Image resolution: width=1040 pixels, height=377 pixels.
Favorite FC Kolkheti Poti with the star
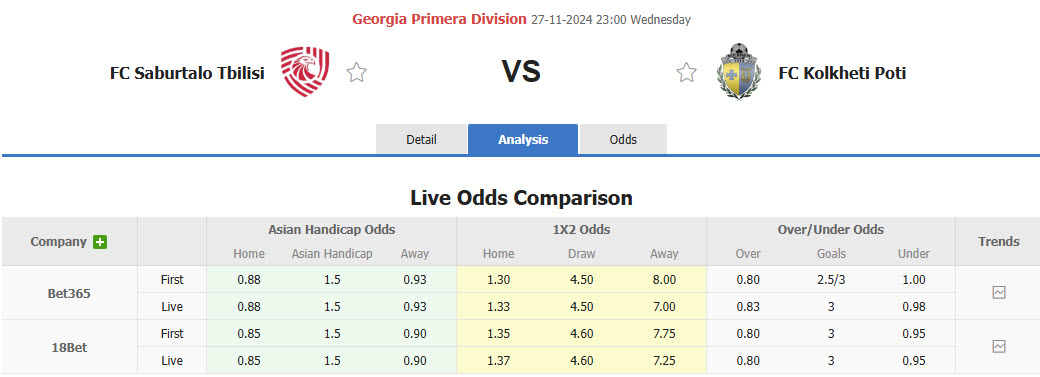(686, 72)
